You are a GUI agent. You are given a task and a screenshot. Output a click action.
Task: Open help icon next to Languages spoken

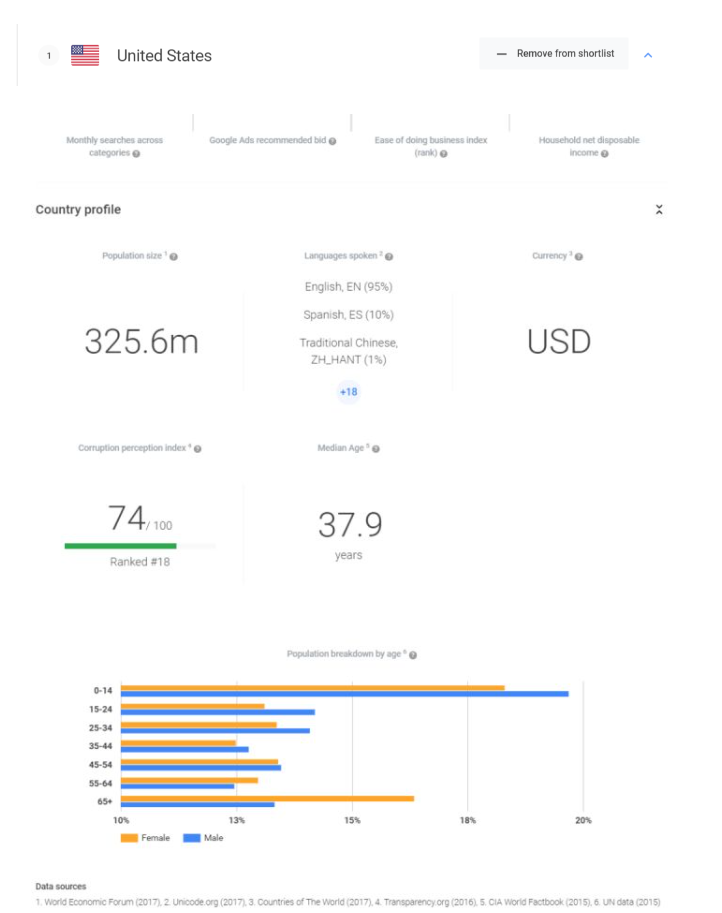coord(389,257)
